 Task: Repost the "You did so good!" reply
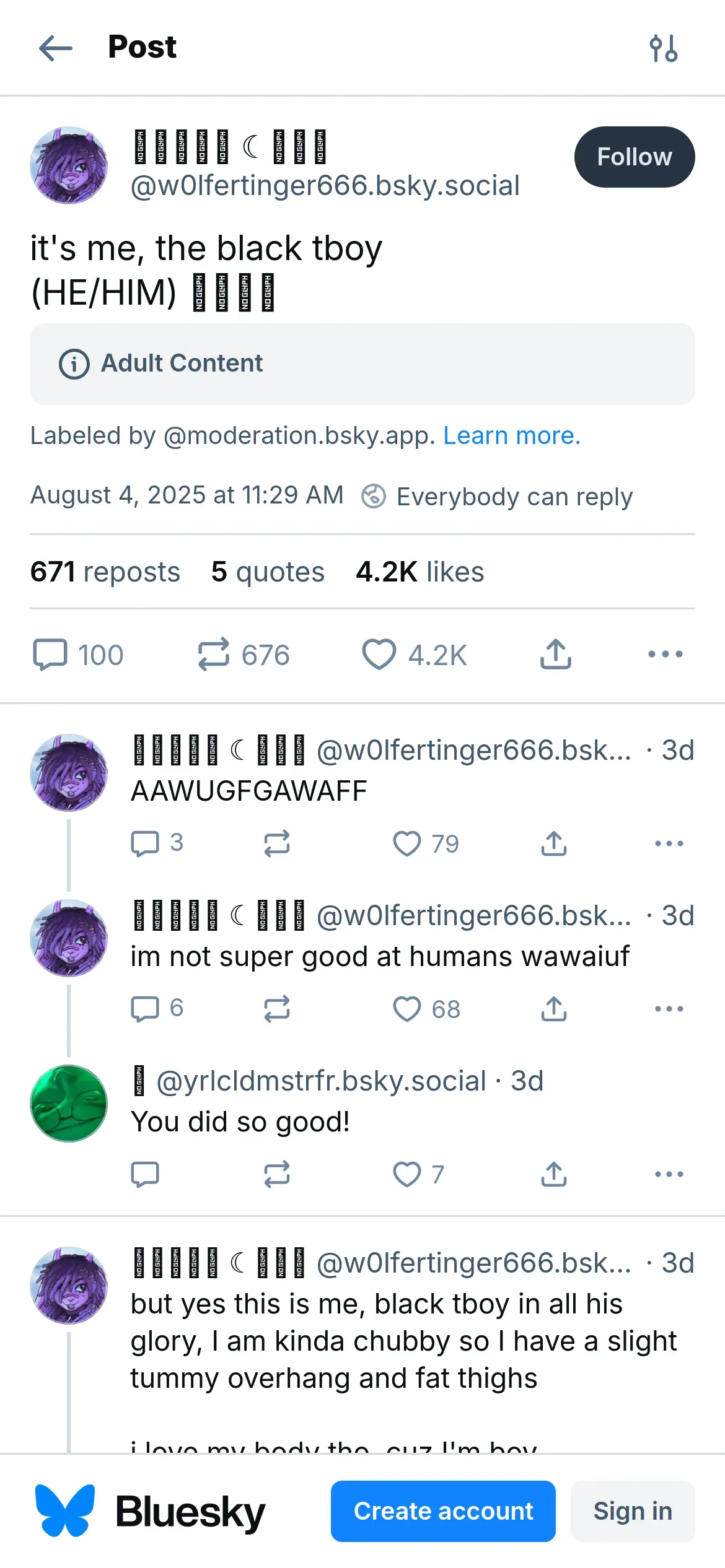(276, 1174)
